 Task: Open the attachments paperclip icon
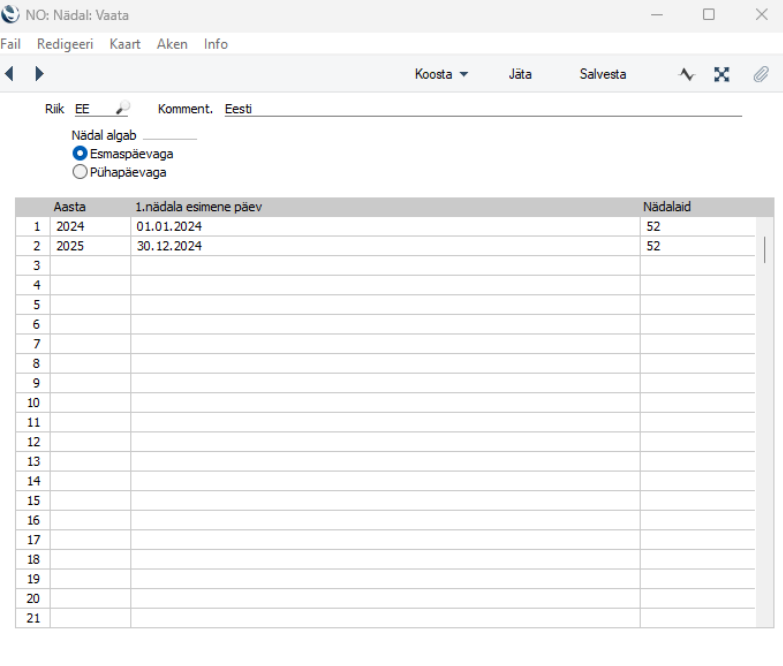click(761, 74)
